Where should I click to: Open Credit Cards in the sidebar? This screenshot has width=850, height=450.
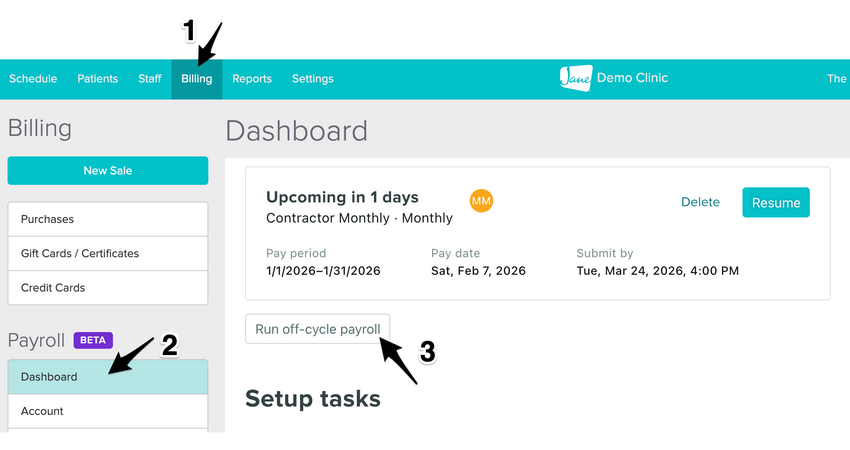108,287
